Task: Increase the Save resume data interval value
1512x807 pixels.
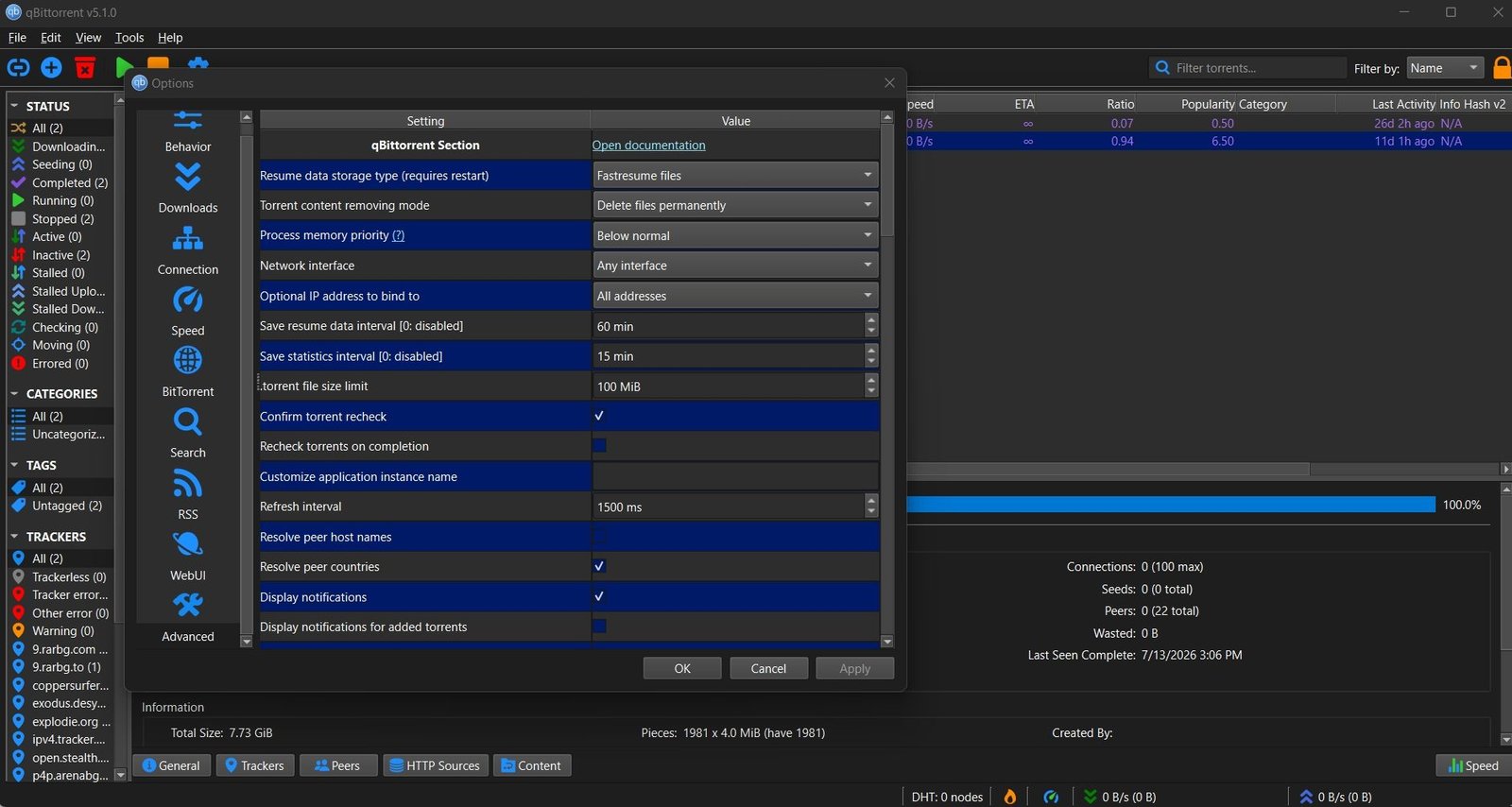Action: (871, 319)
